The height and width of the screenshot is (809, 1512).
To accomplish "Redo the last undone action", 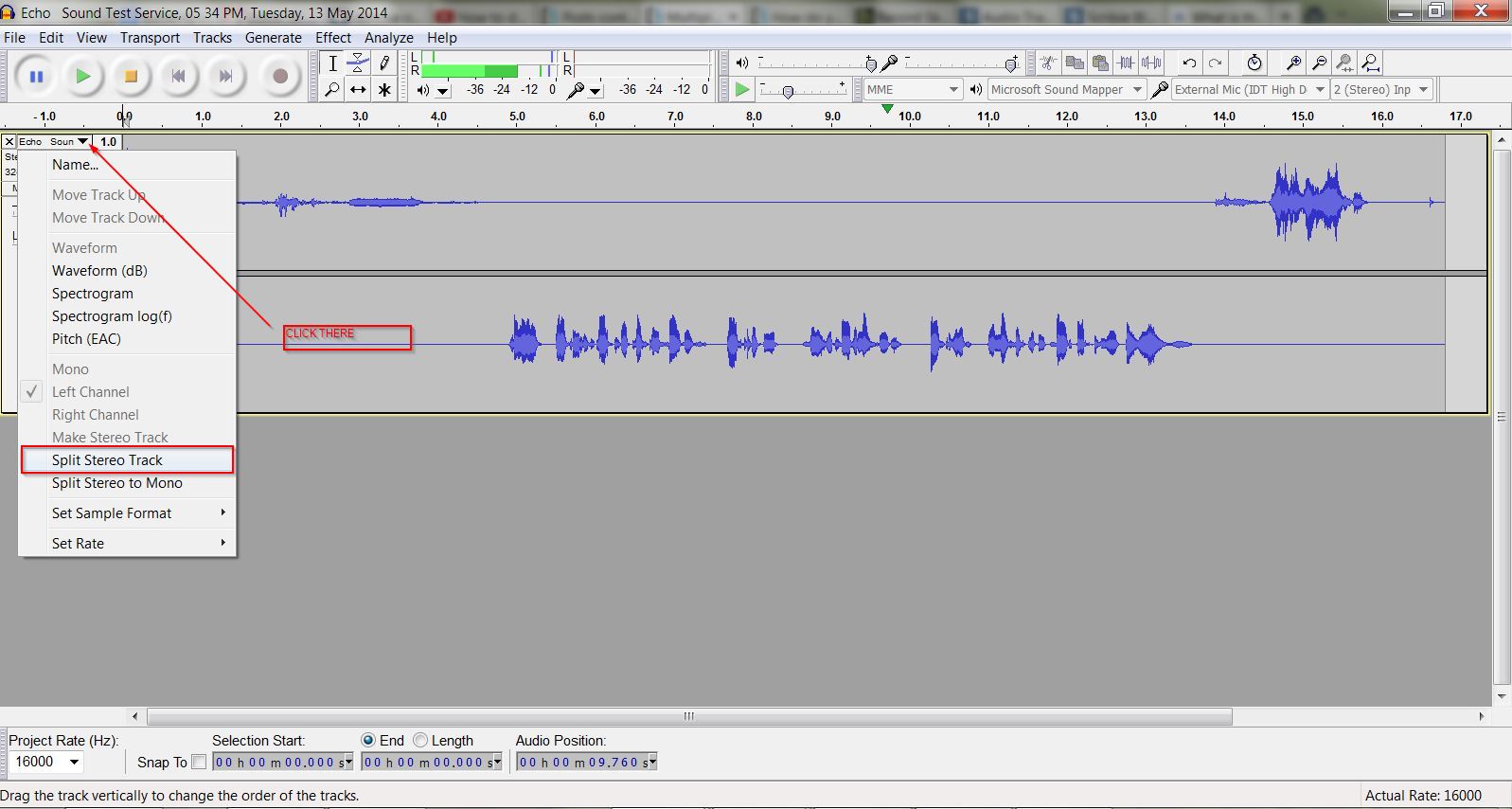I will [x=1215, y=63].
